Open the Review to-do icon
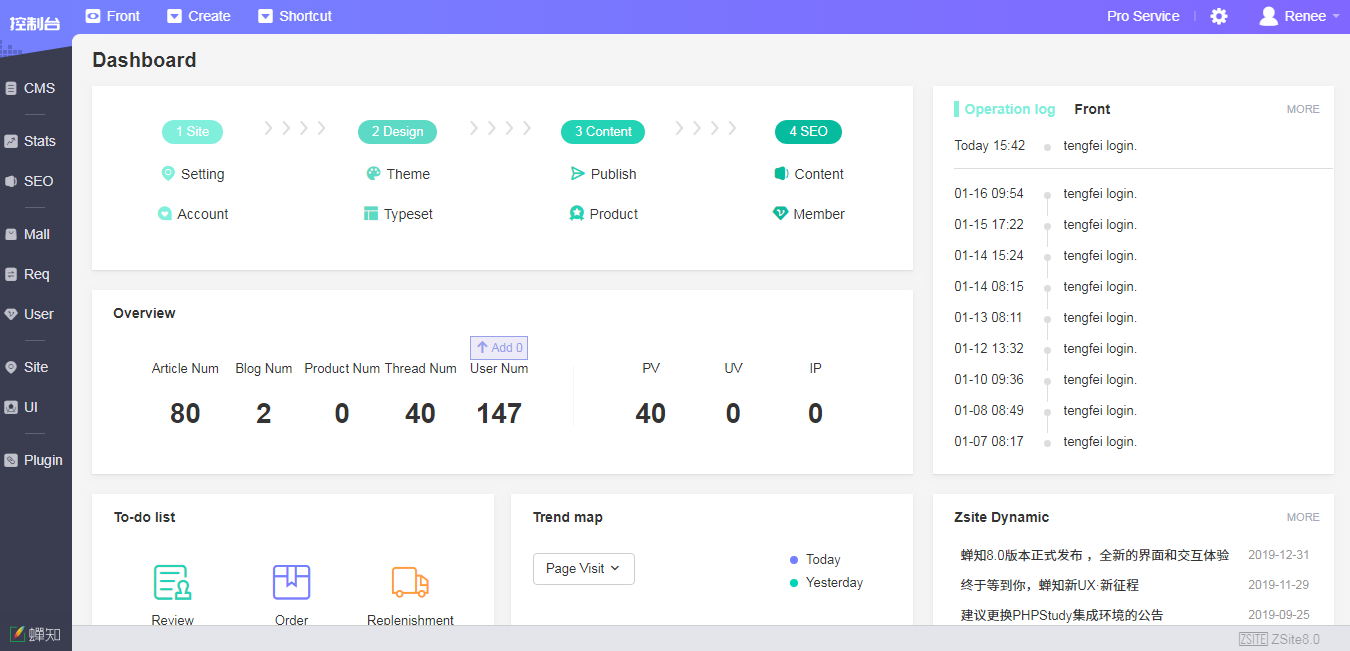1350x651 pixels. click(173, 582)
